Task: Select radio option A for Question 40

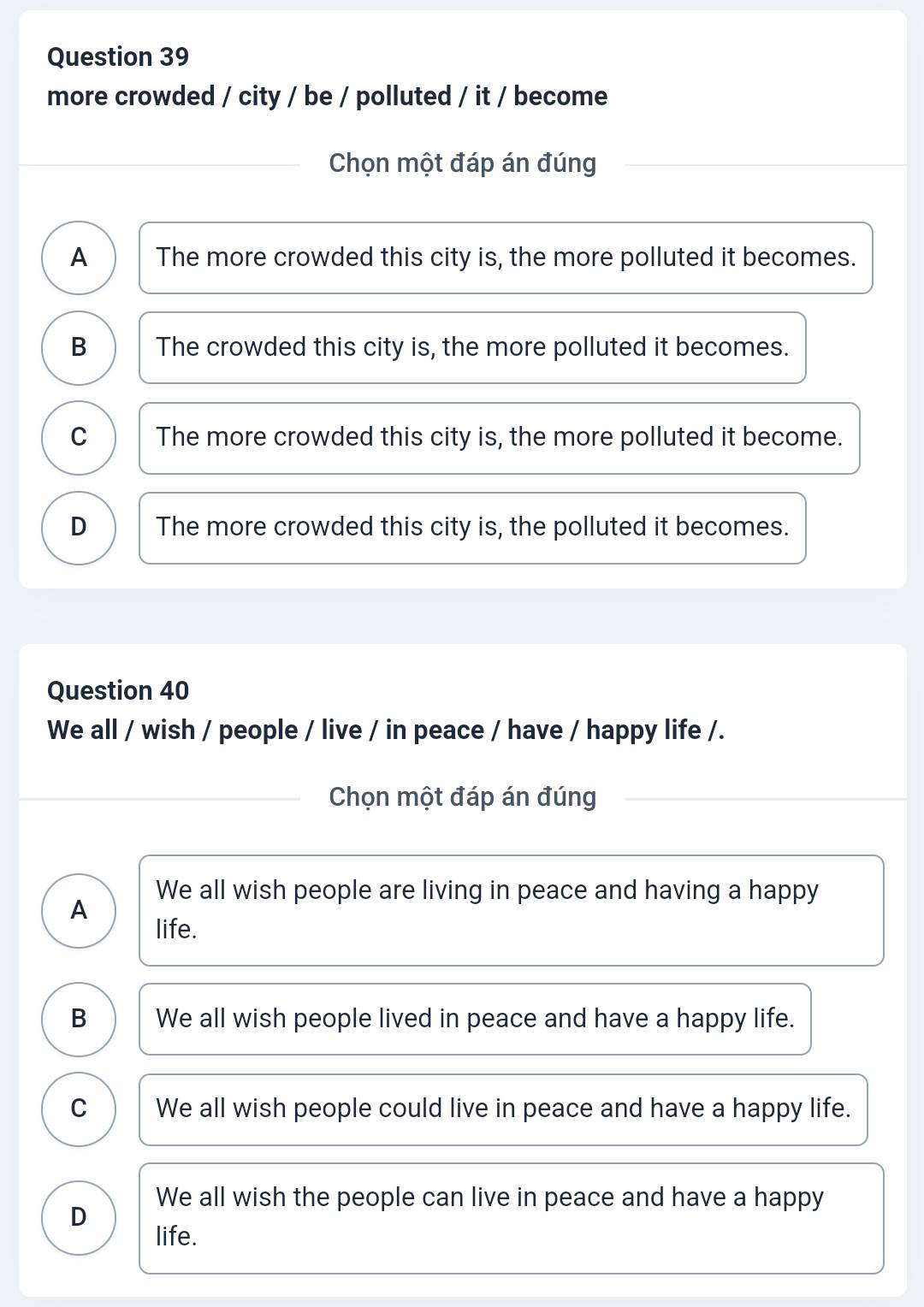Action: [79, 910]
